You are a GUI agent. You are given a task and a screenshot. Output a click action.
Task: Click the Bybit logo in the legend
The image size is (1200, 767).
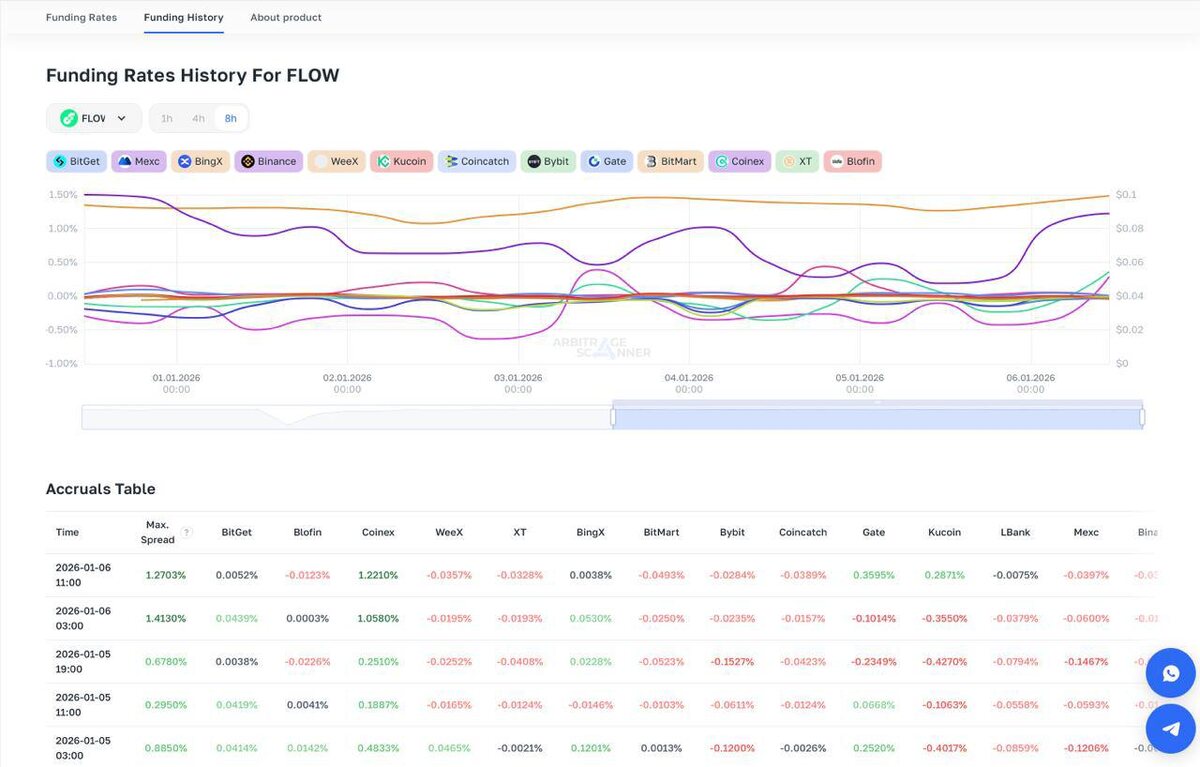(534, 161)
